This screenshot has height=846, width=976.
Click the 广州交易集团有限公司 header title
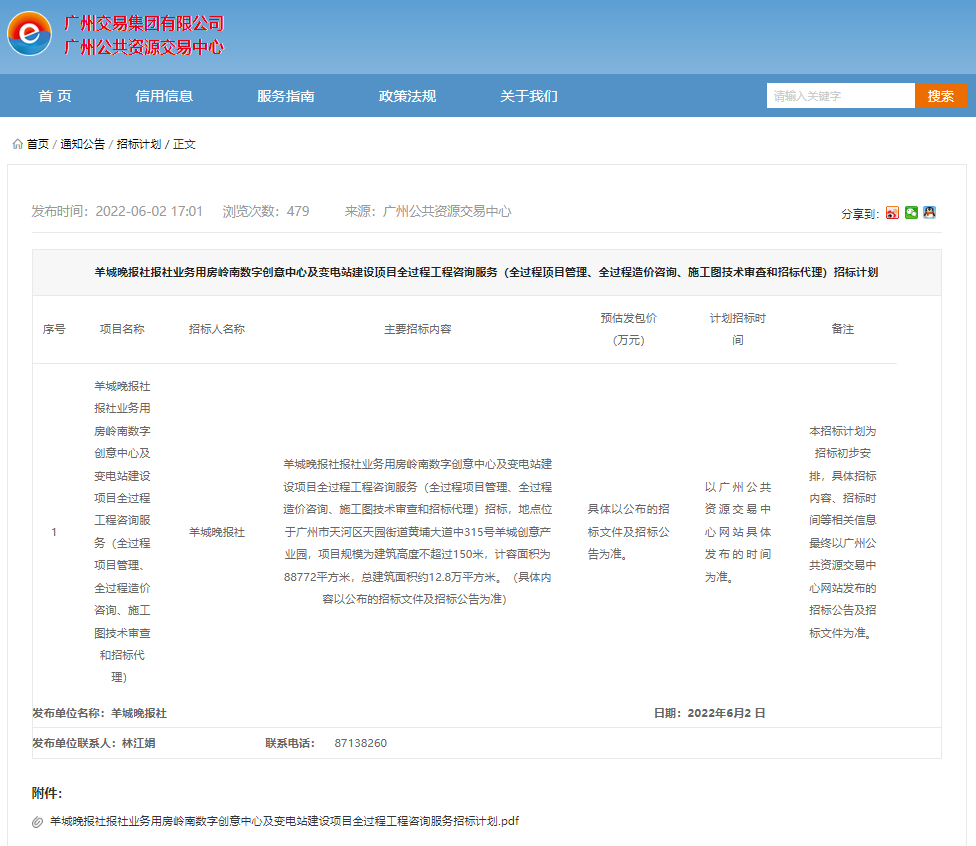(x=144, y=23)
